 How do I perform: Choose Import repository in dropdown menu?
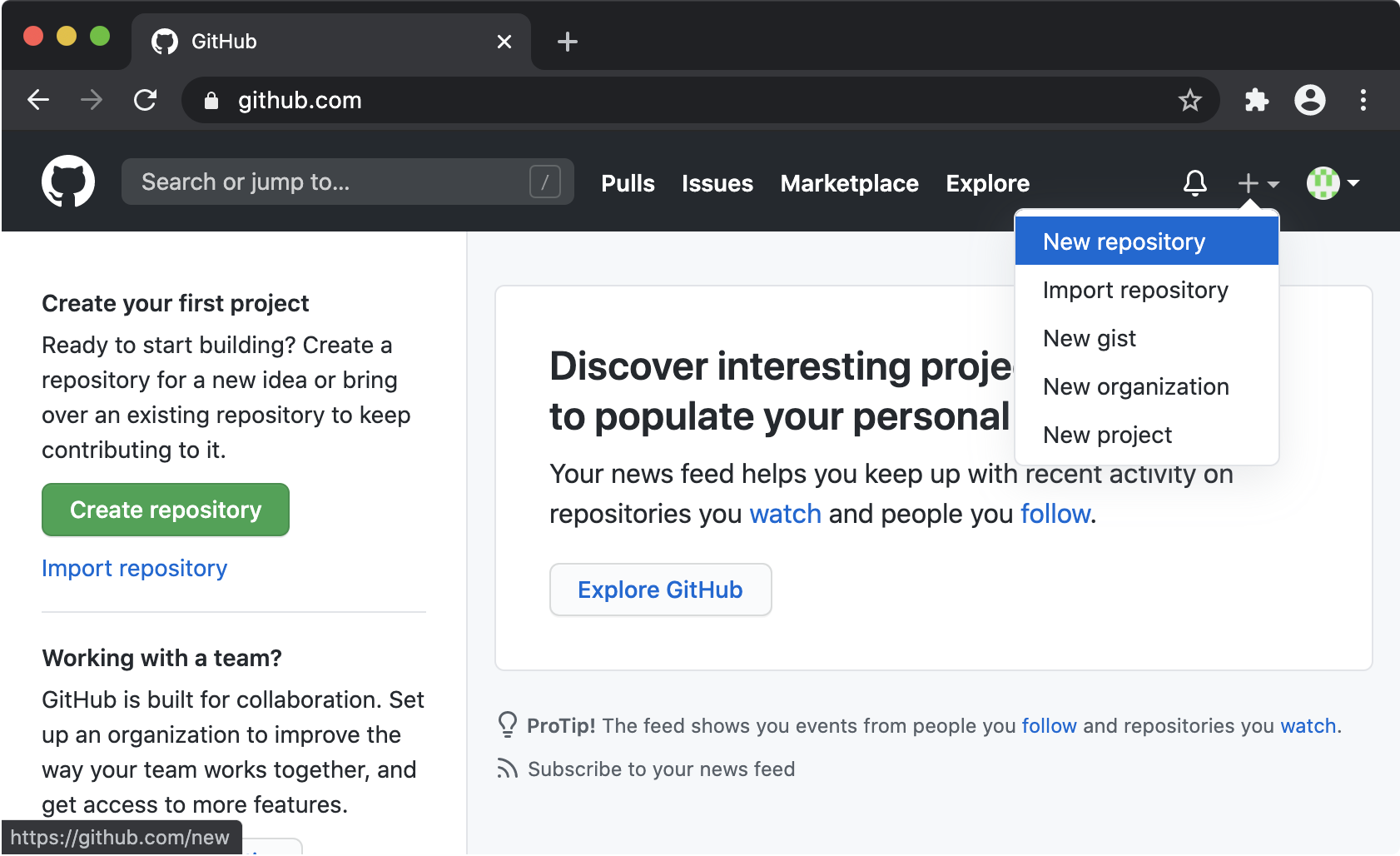[x=1147, y=289]
